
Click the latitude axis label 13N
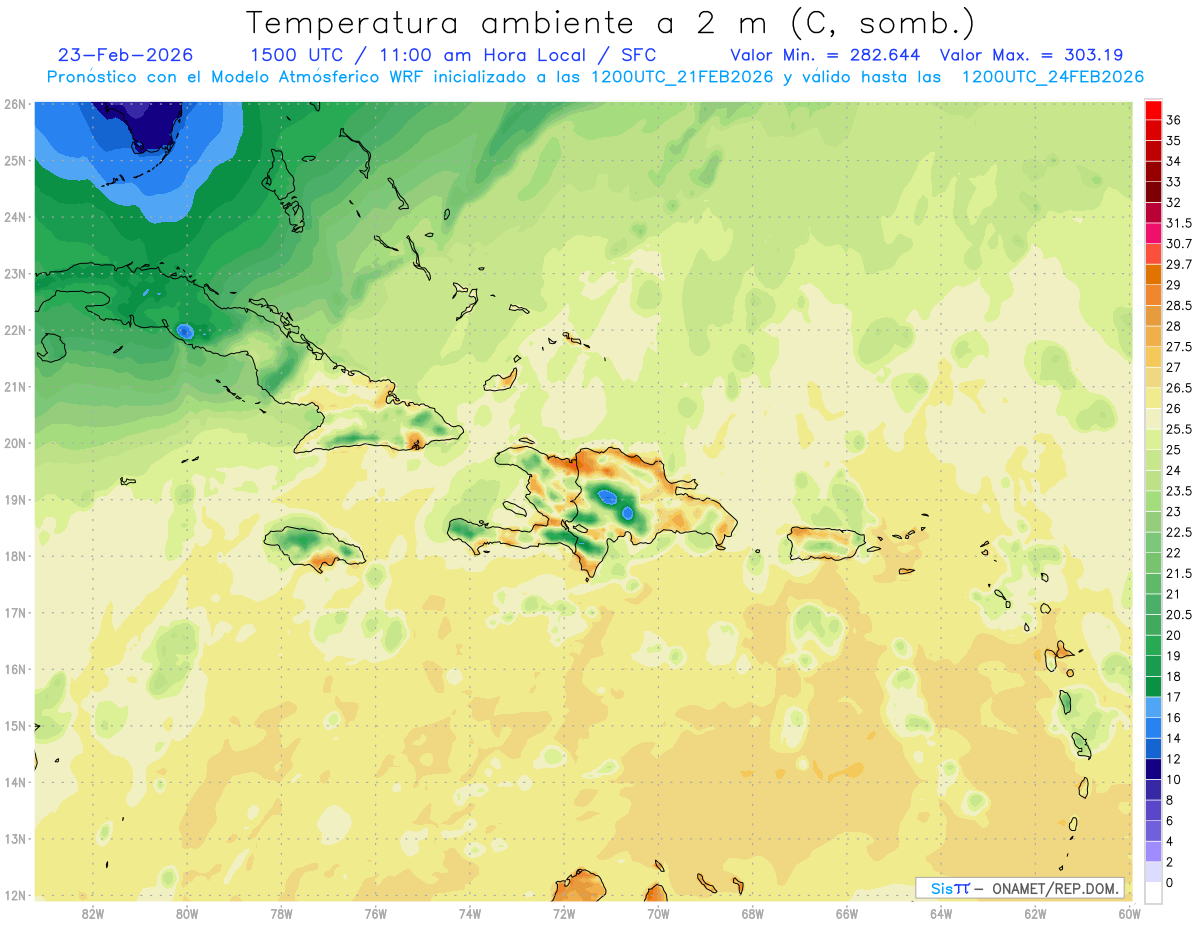(x=15, y=839)
